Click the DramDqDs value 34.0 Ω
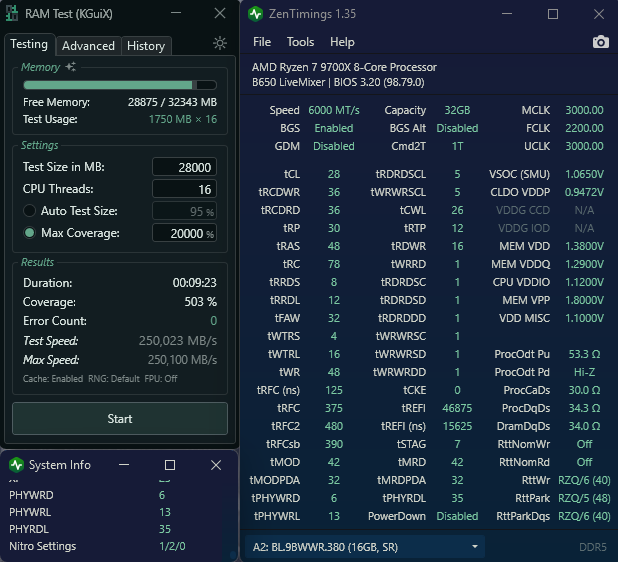 (x=584, y=426)
